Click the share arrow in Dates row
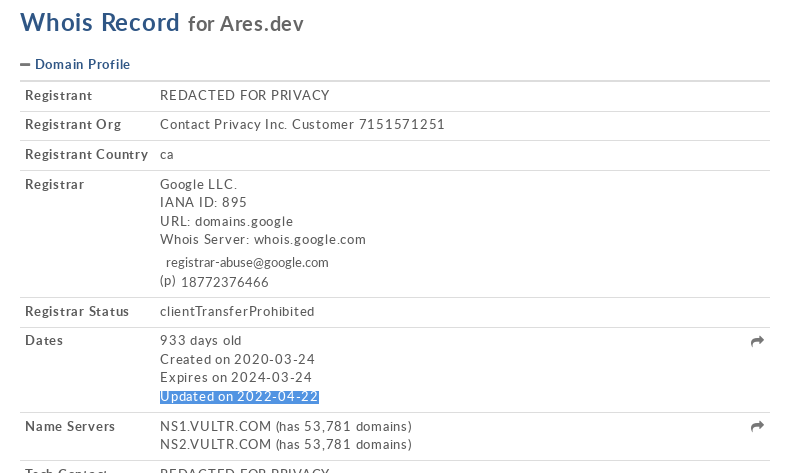This screenshot has width=788, height=473. pos(757,342)
